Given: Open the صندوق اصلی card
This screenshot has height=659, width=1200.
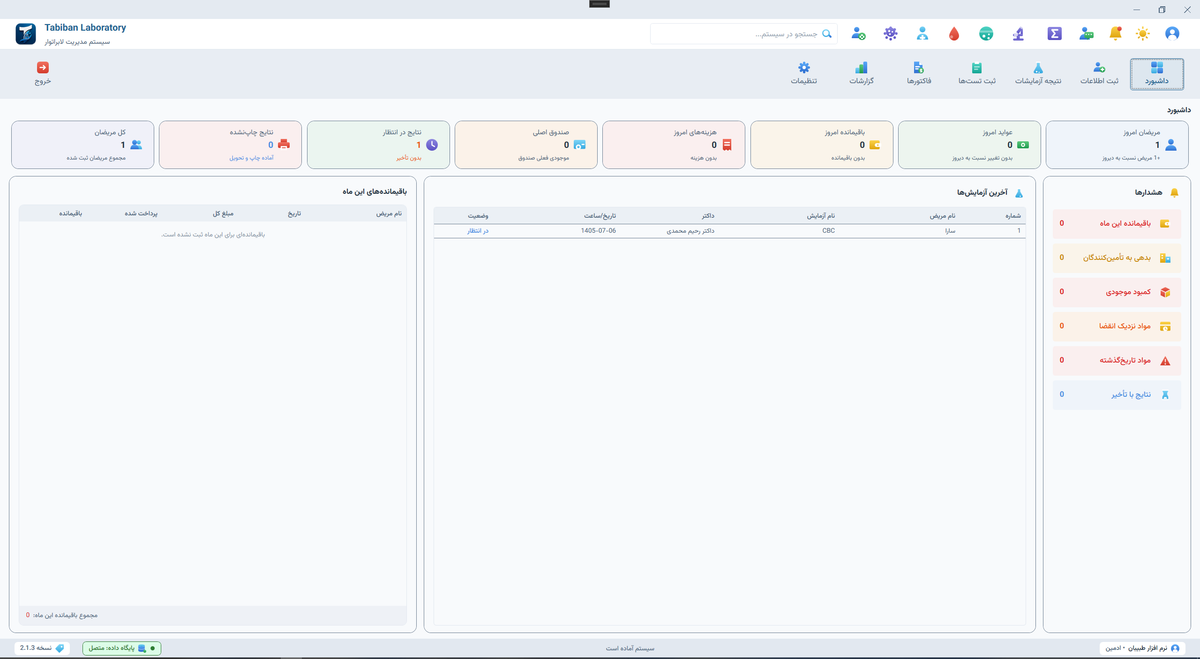Looking at the screenshot, I should pos(526,145).
